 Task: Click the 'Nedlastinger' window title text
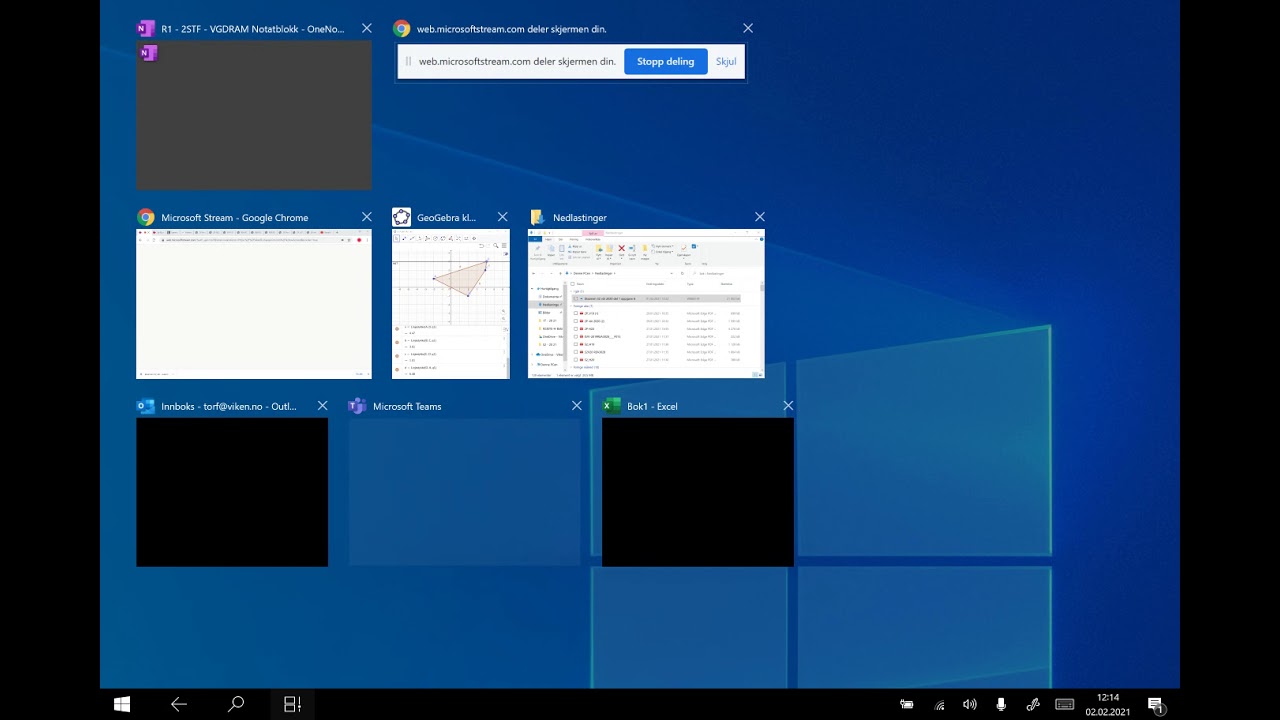click(x=580, y=217)
